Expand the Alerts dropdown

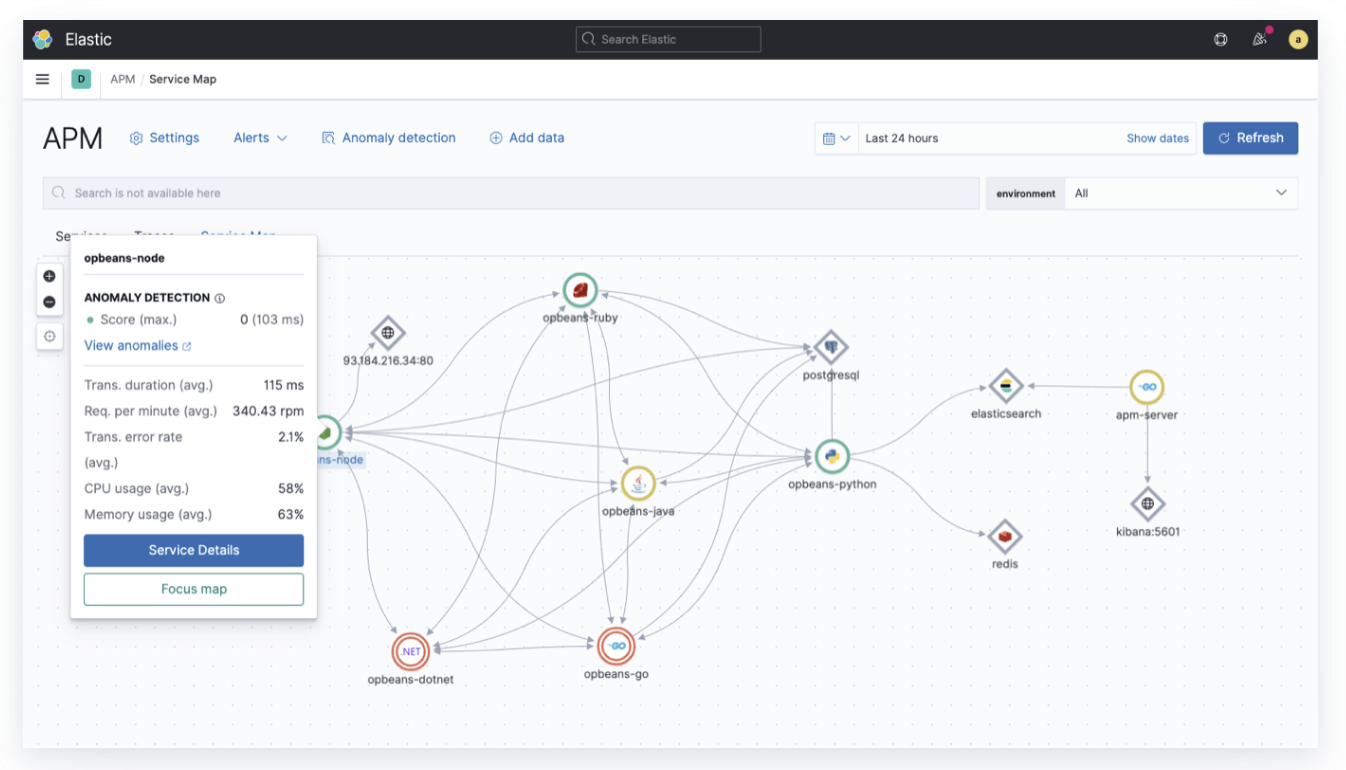260,138
